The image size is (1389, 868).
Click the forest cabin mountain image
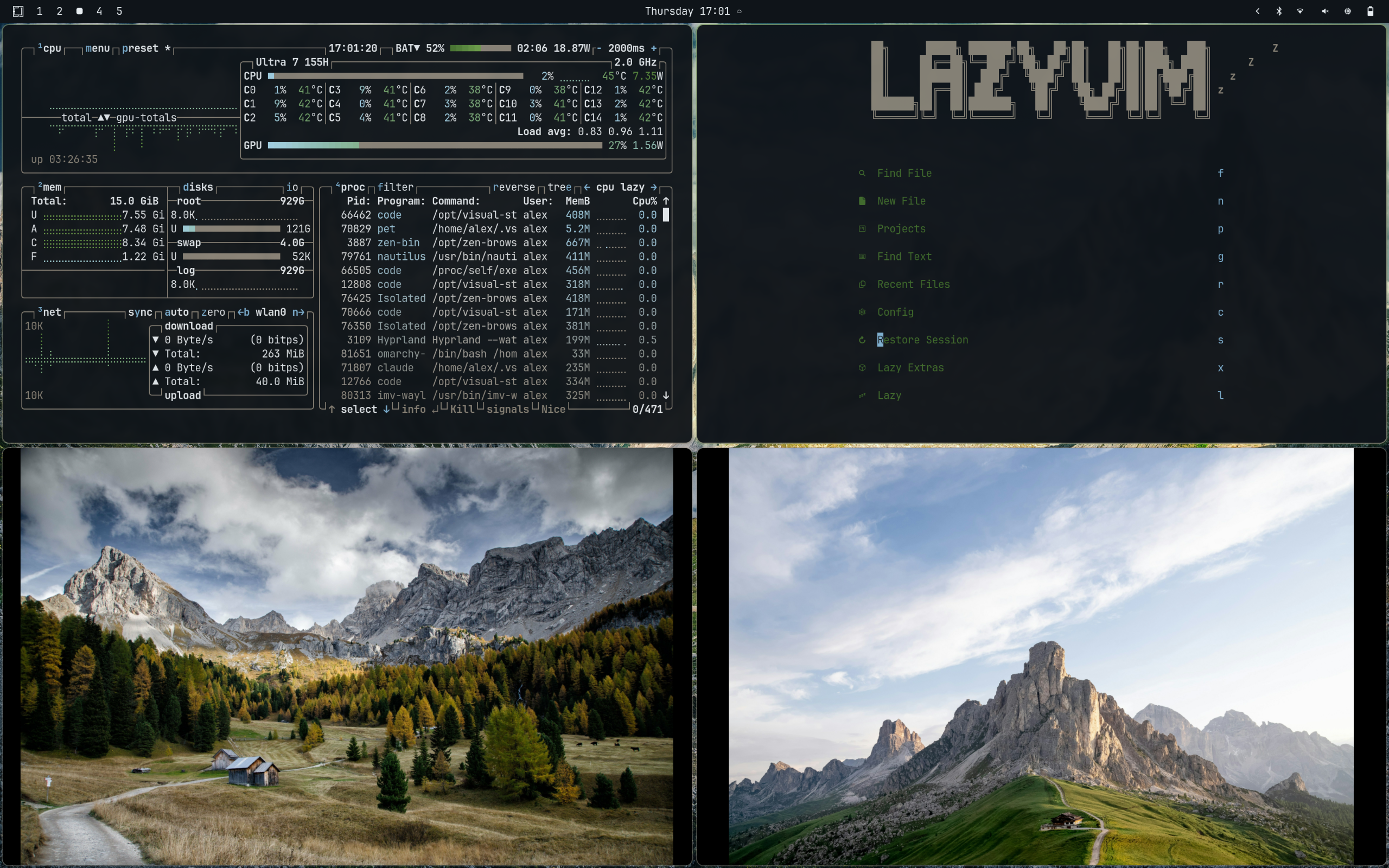tap(347, 657)
